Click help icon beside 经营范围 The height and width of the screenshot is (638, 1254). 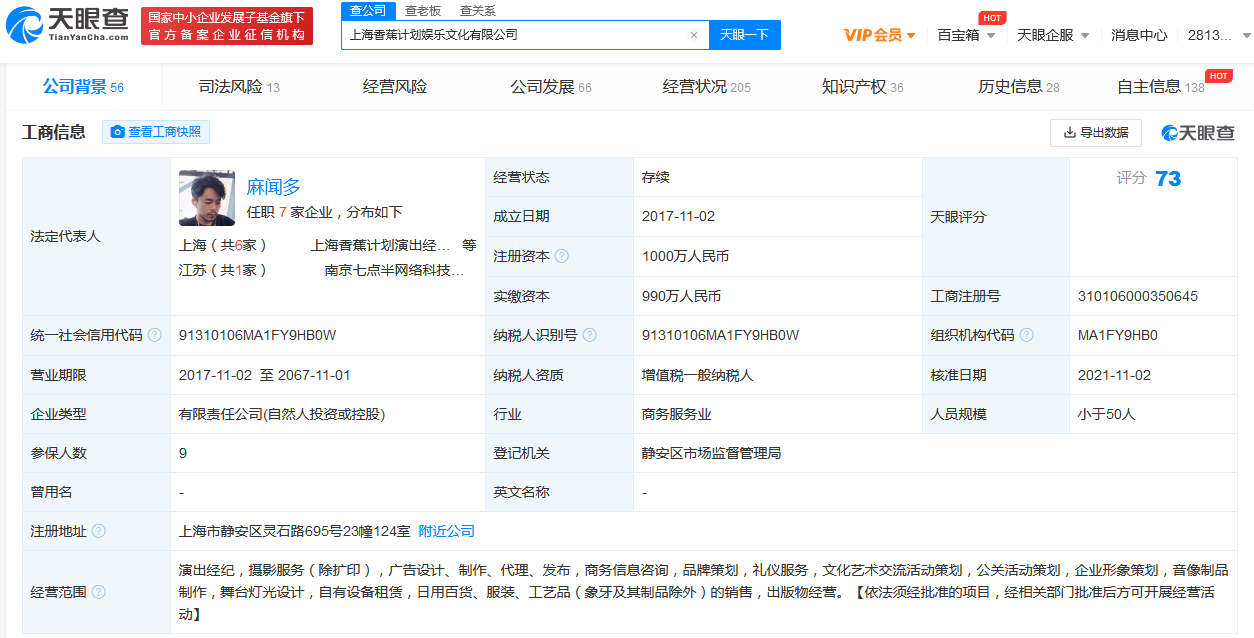98,592
